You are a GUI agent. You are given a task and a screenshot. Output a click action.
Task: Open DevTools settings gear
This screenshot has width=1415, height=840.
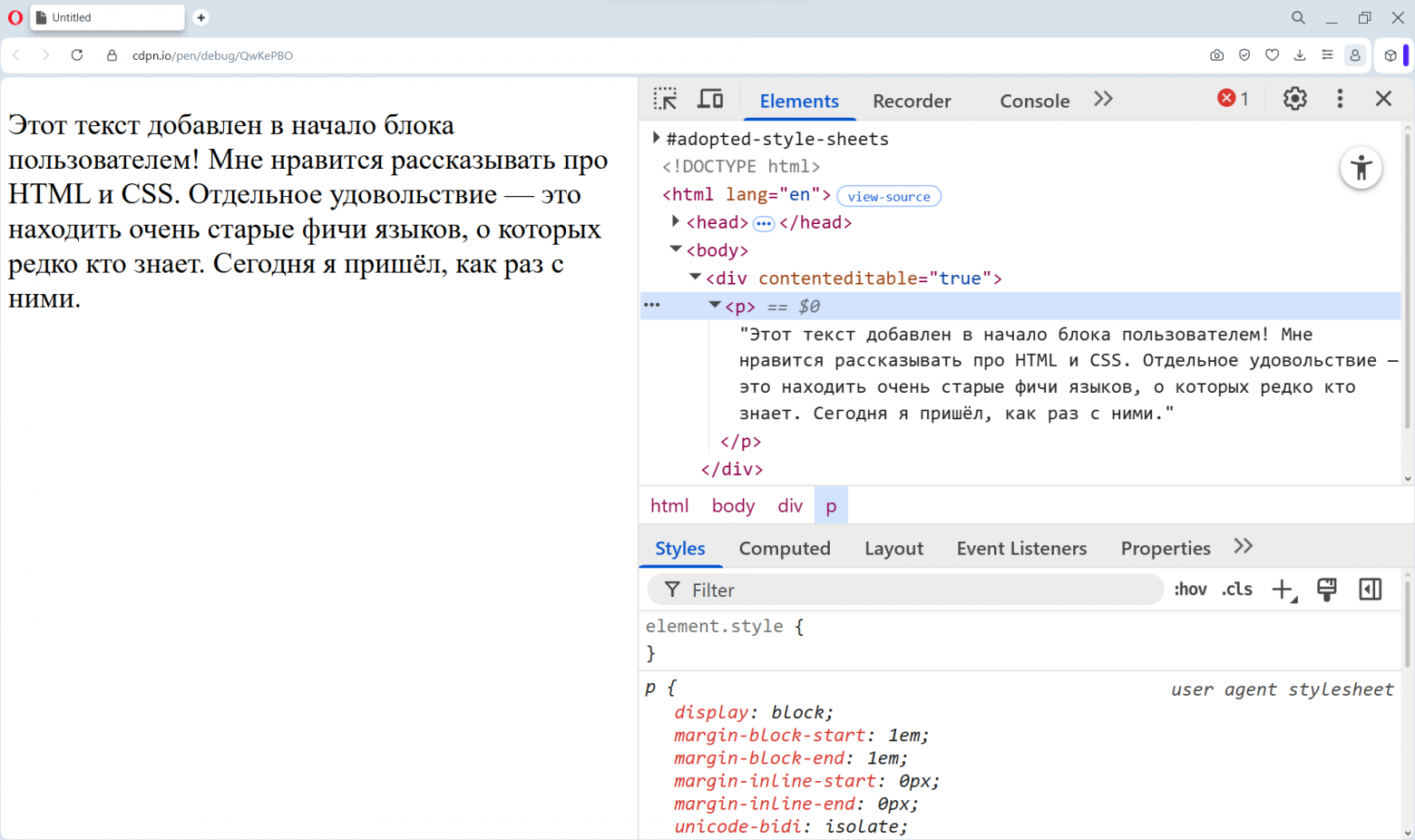(1294, 98)
